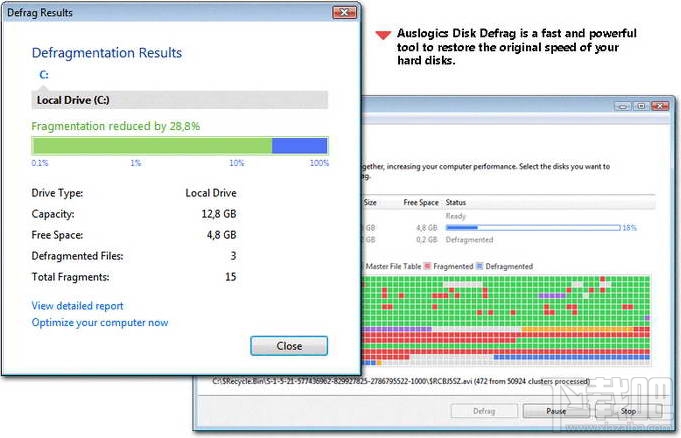Image resolution: width=681 pixels, height=438 pixels.
Task: Close the main Disk Defrag window
Action: [660, 106]
